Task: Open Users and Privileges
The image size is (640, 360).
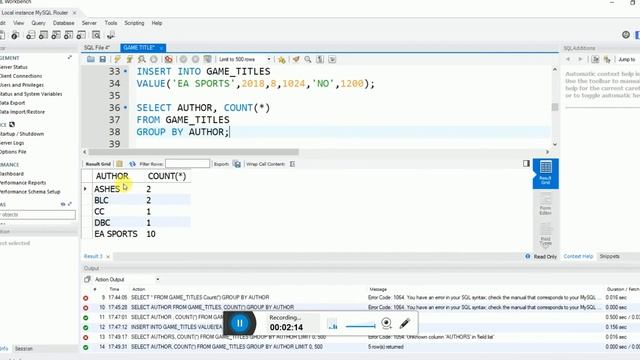Action: point(22,85)
